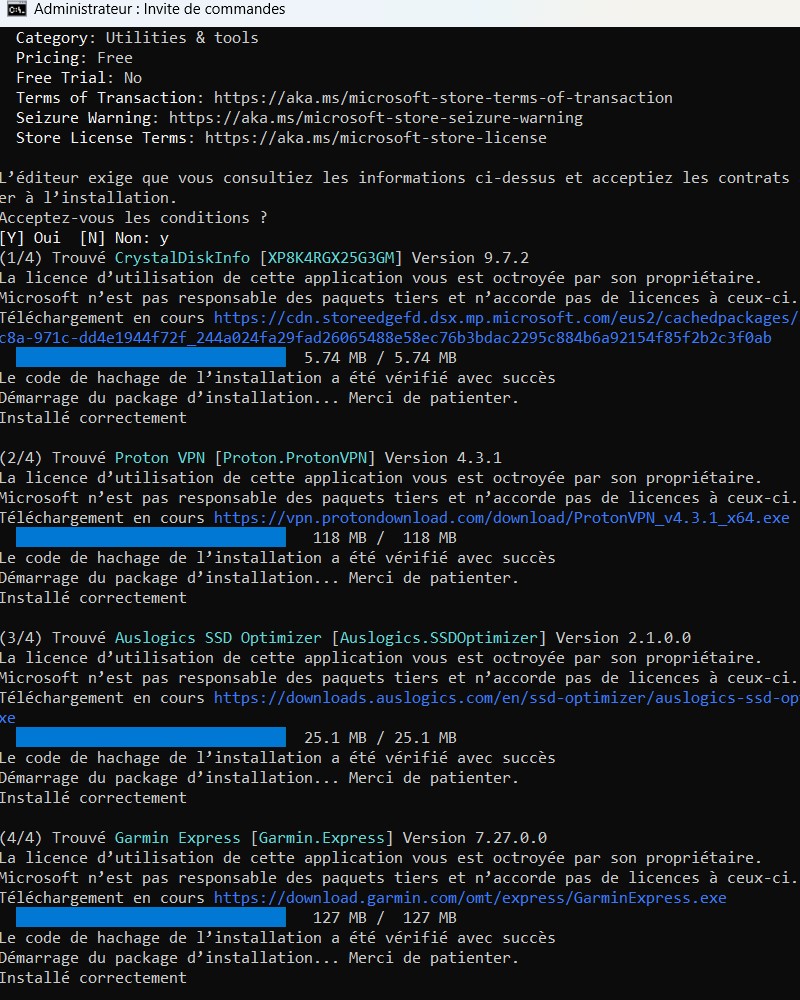Click the Proton VPN 118 MB progress bar

tap(151, 538)
